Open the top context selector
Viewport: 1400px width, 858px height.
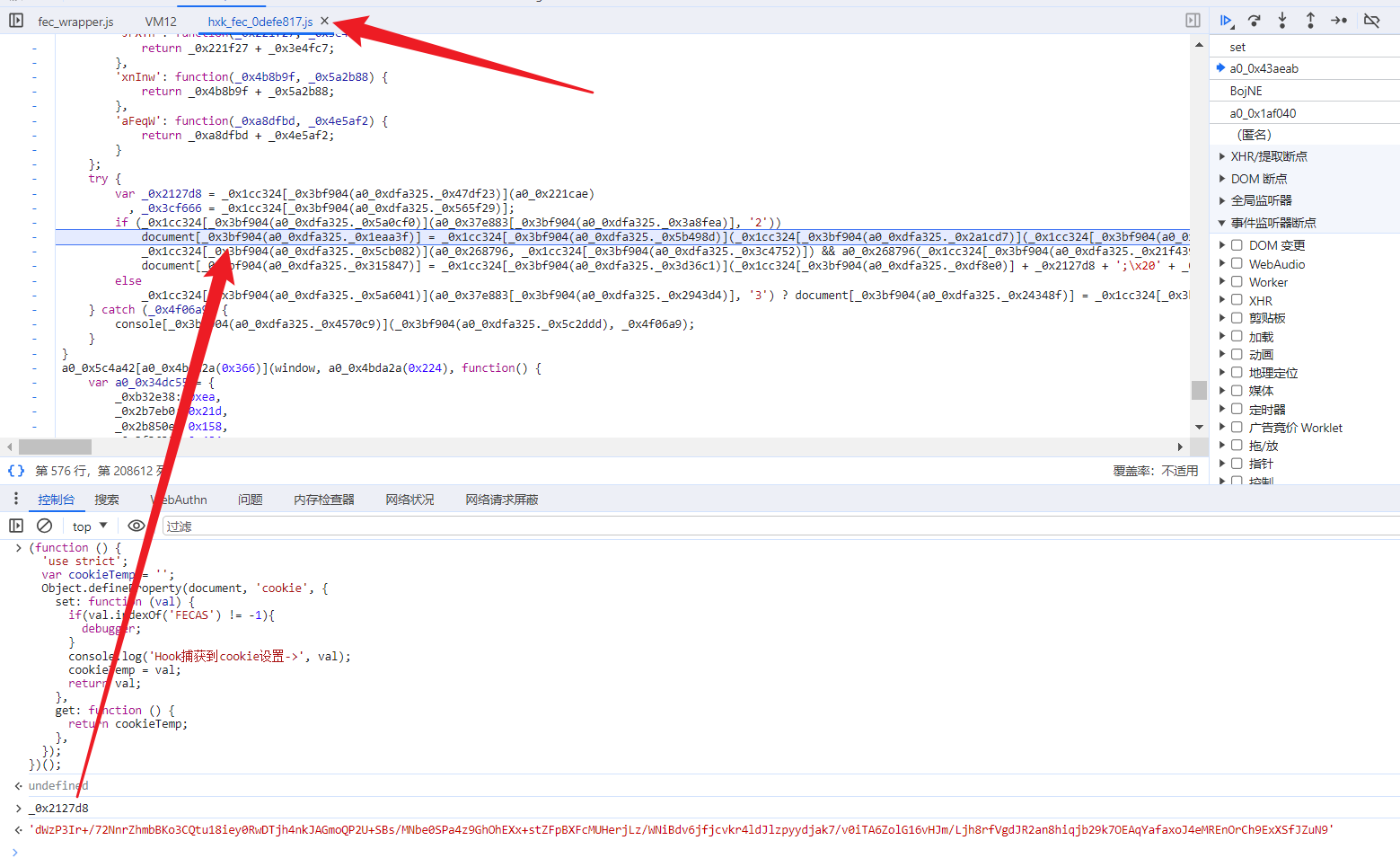(90, 526)
